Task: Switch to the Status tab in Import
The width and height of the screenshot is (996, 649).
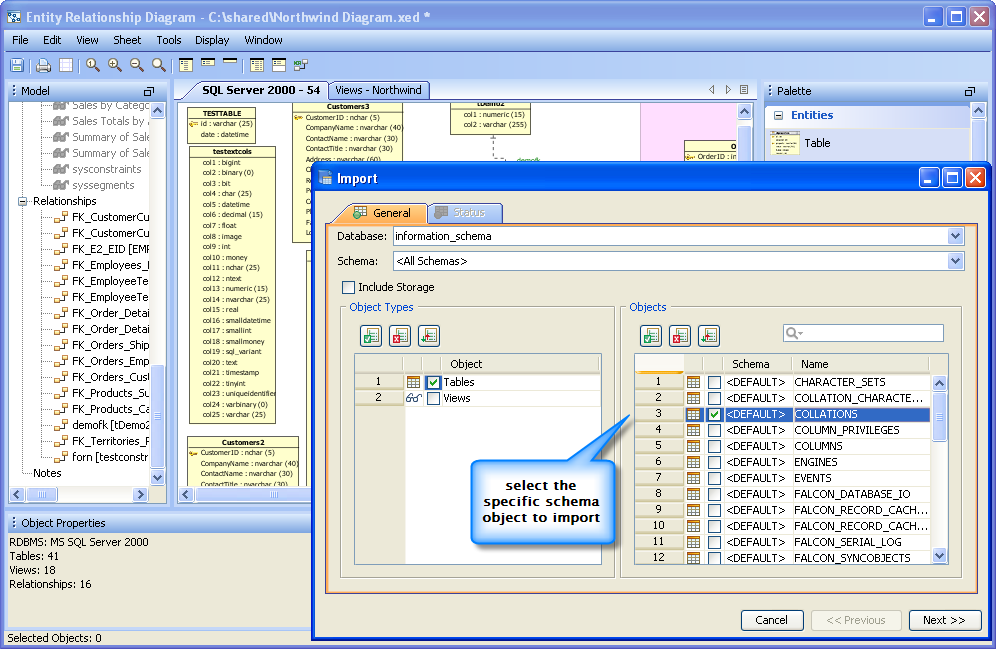Action: [x=465, y=213]
